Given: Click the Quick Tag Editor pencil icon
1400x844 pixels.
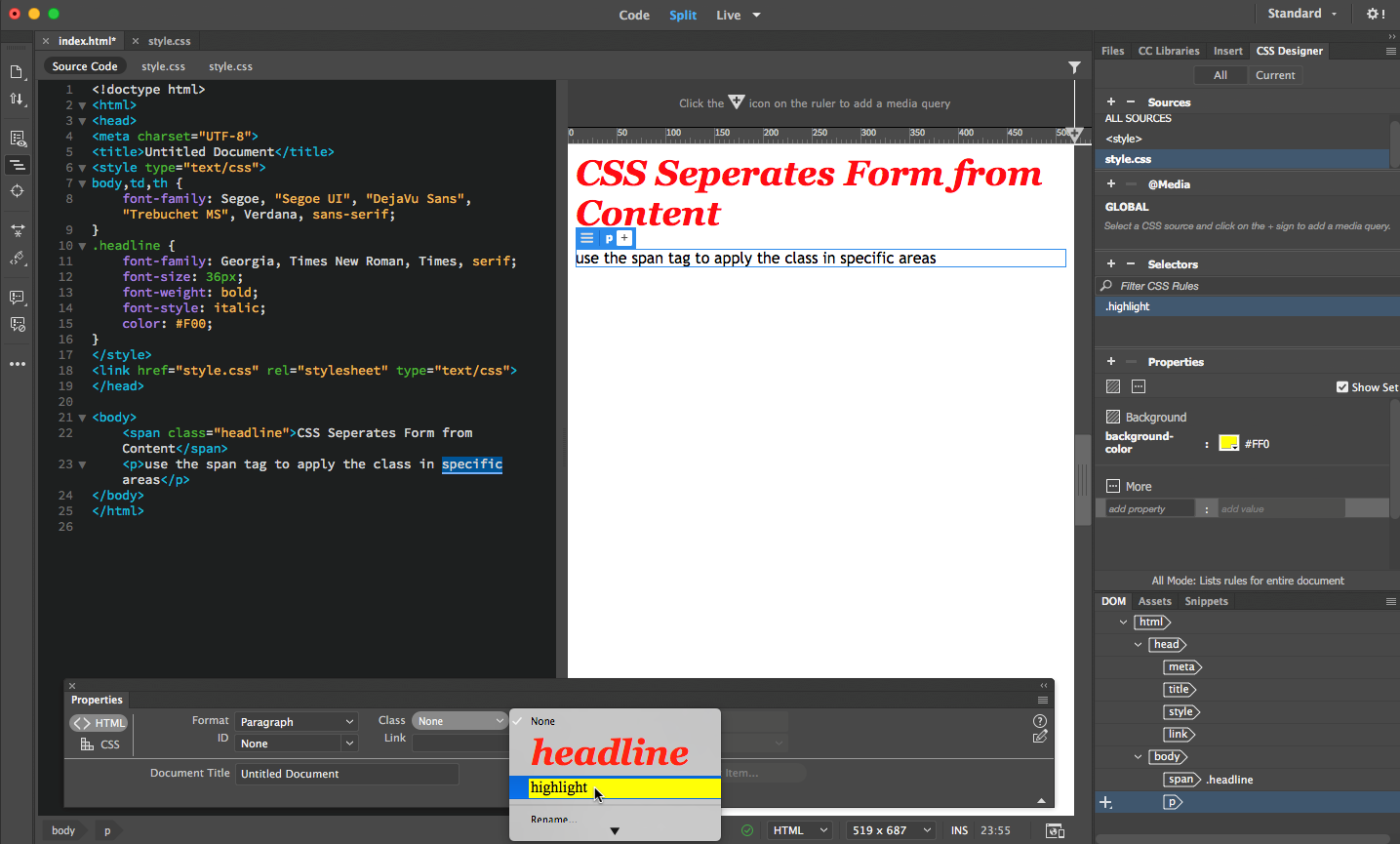Looking at the screenshot, I should tap(1040, 737).
